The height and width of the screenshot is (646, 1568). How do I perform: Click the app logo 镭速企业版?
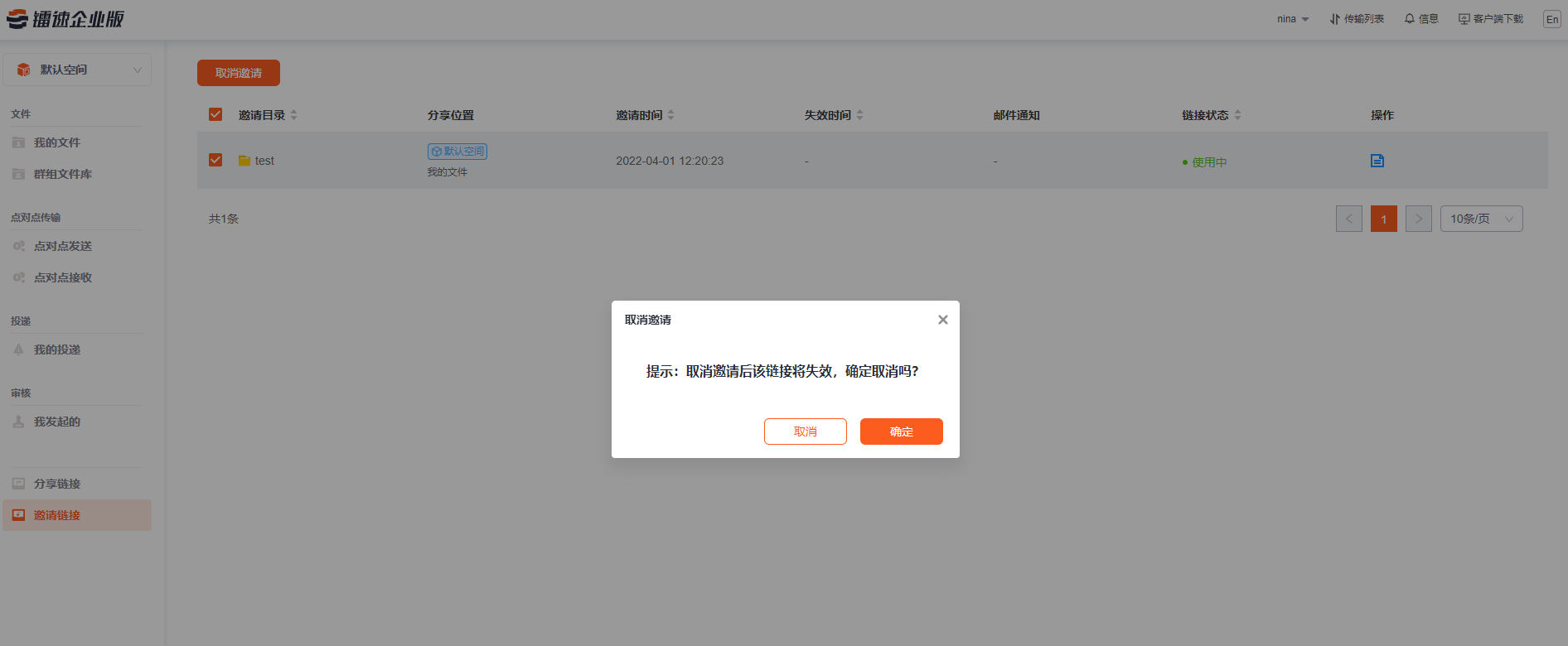click(65, 19)
